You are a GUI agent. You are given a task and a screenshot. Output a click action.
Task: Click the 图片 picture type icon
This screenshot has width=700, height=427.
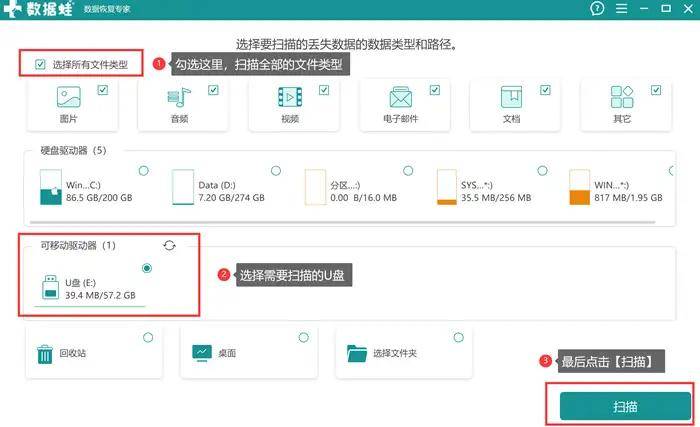69,97
